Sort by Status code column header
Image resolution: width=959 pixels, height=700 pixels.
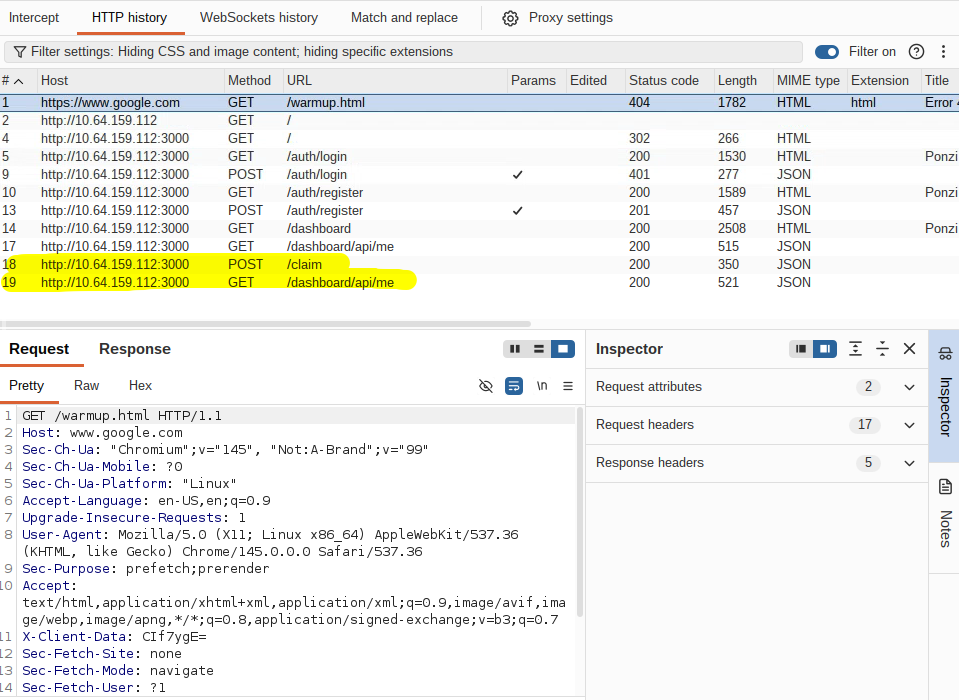coord(670,81)
